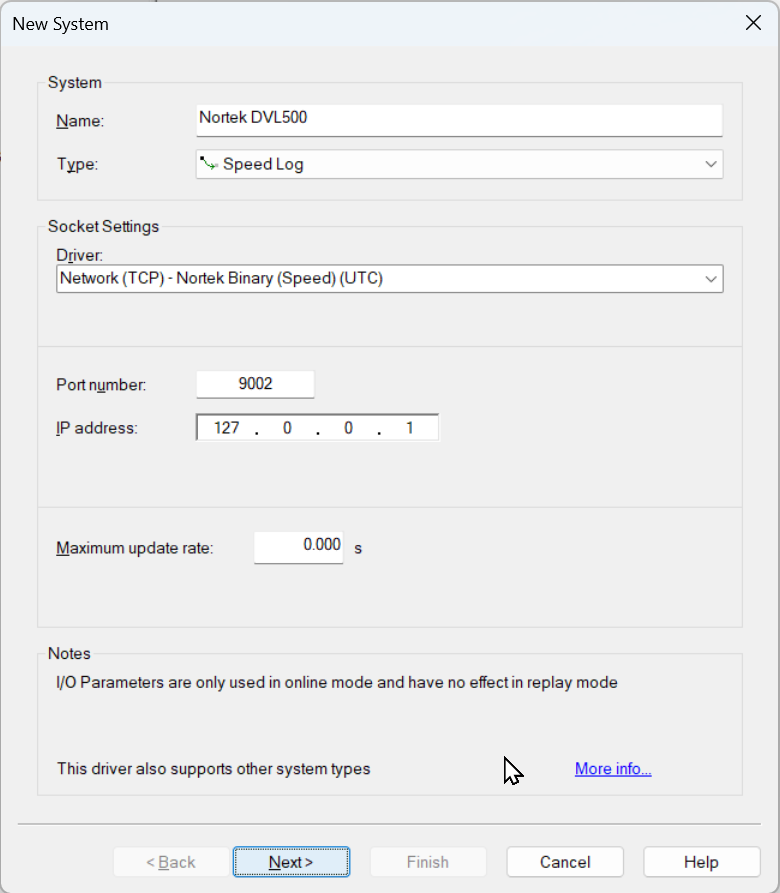Click the disabled Finish button
This screenshot has height=893, width=780.
[x=428, y=862]
